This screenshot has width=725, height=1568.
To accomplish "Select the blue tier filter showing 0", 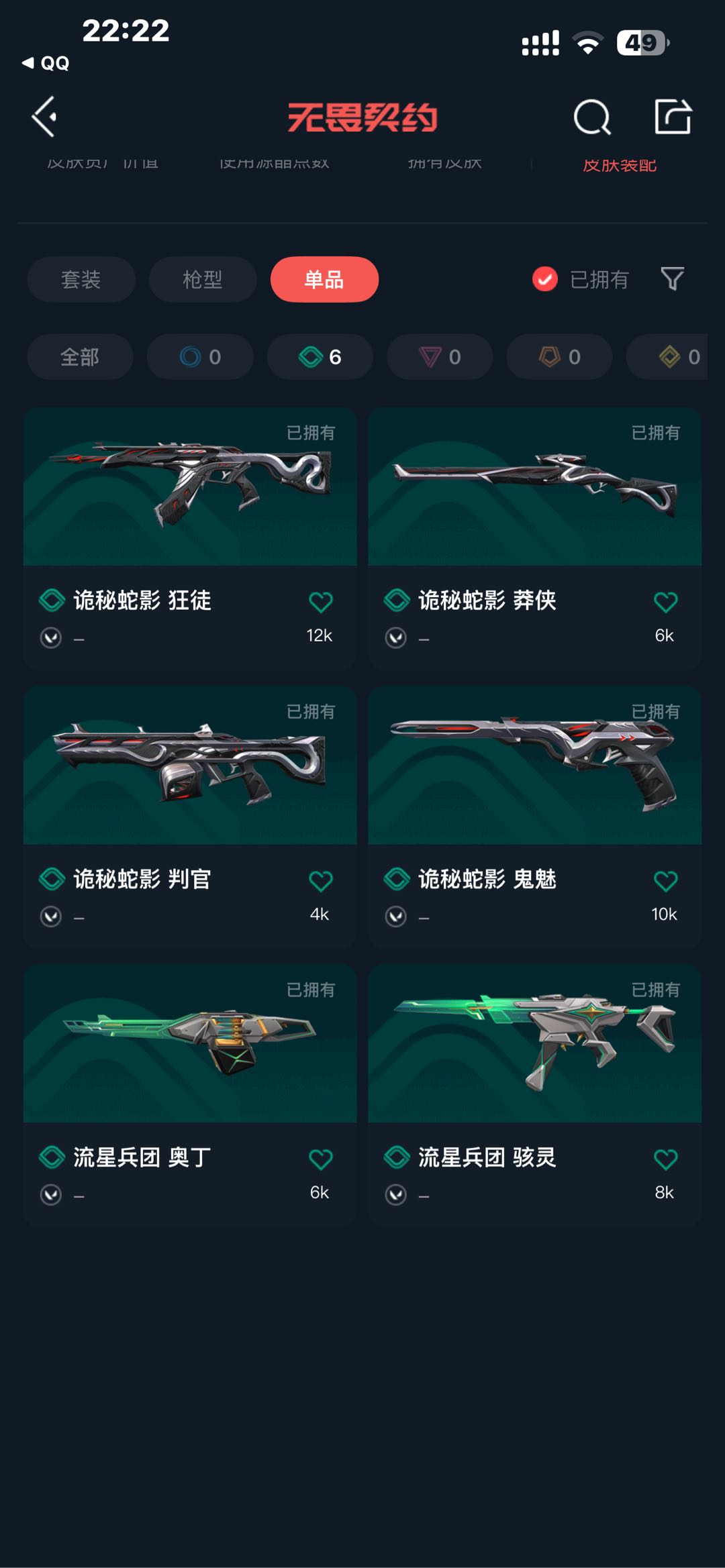I will click(x=200, y=357).
